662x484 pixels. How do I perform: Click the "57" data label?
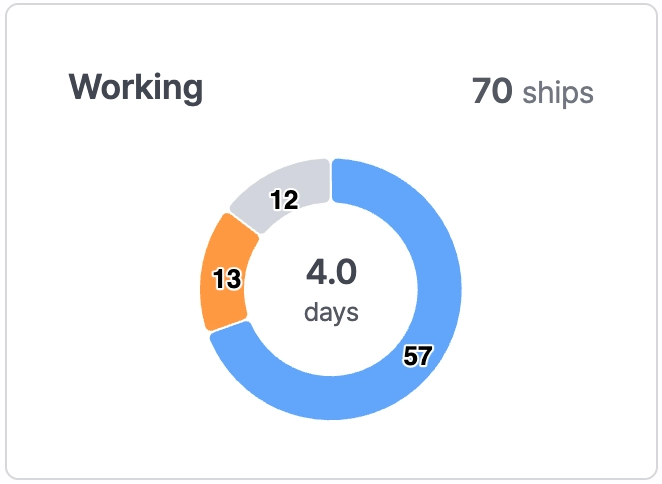416,356
